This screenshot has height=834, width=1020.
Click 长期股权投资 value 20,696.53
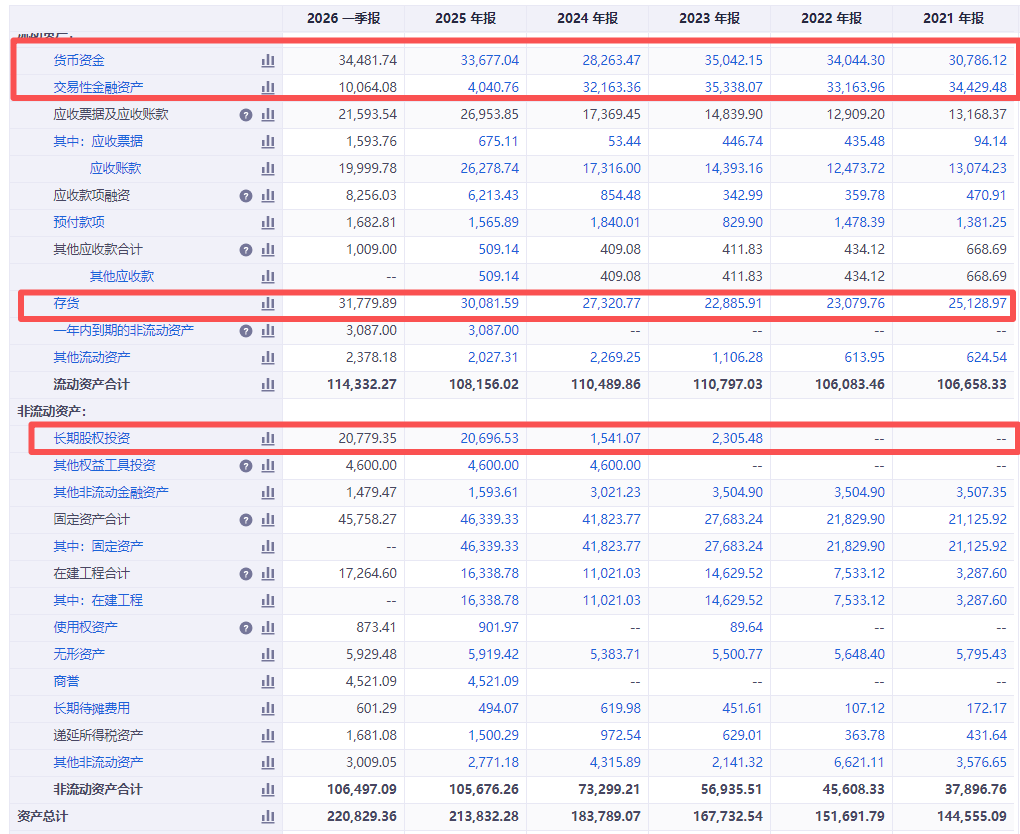490,438
